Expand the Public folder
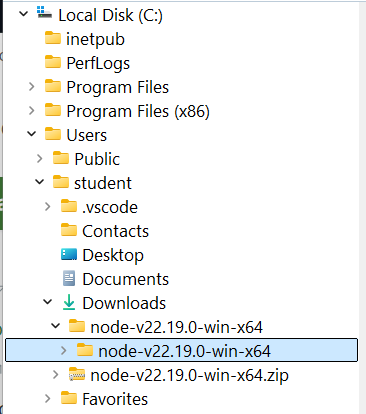This screenshot has height=414, width=366. [40, 159]
